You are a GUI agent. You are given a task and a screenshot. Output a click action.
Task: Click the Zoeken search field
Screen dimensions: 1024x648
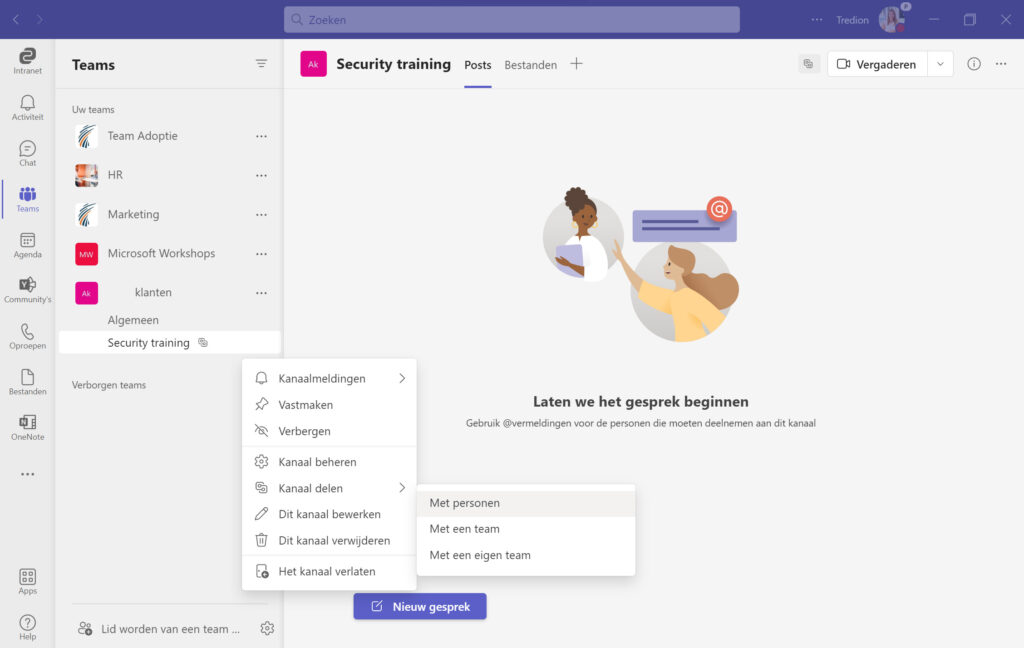click(511, 20)
